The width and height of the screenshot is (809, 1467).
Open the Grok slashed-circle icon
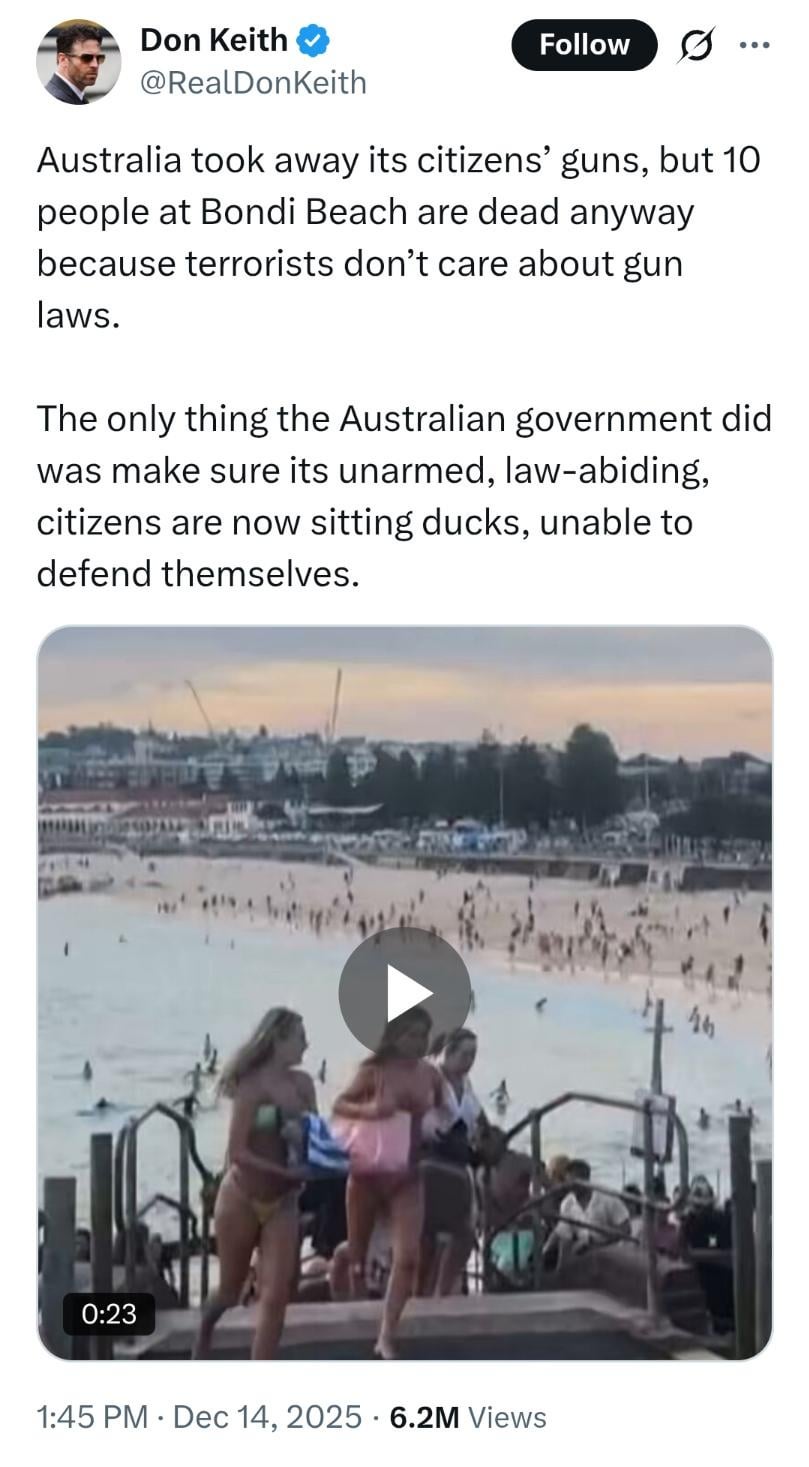[x=695, y=46]
